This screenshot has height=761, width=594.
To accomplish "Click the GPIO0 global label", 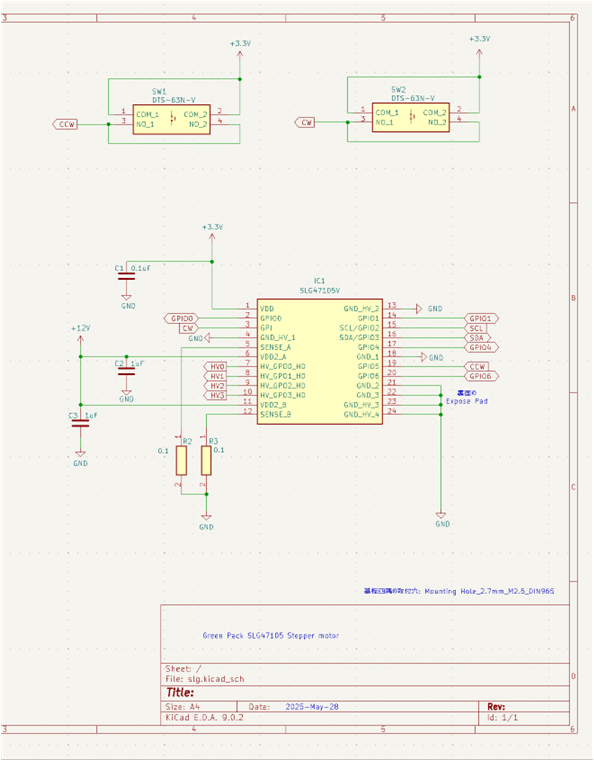I will pyautogui.click(x=182, y=319).
